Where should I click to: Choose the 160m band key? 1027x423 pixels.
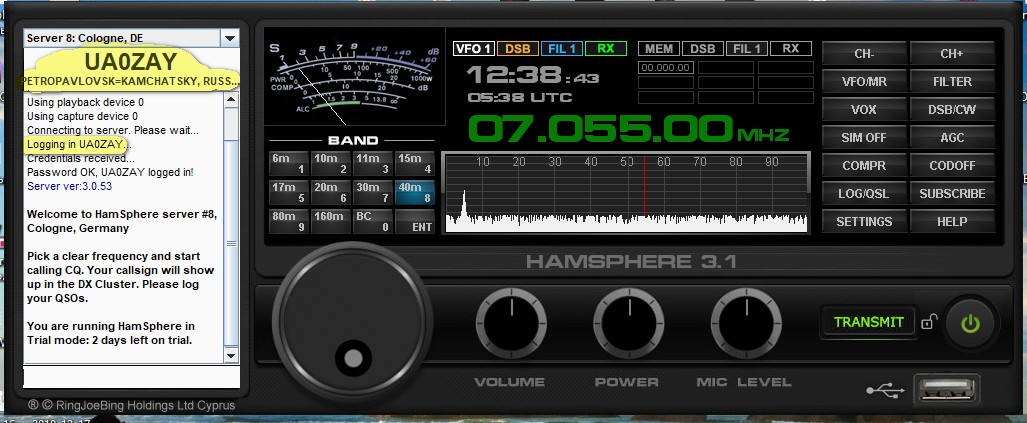(x=330, y=220)
